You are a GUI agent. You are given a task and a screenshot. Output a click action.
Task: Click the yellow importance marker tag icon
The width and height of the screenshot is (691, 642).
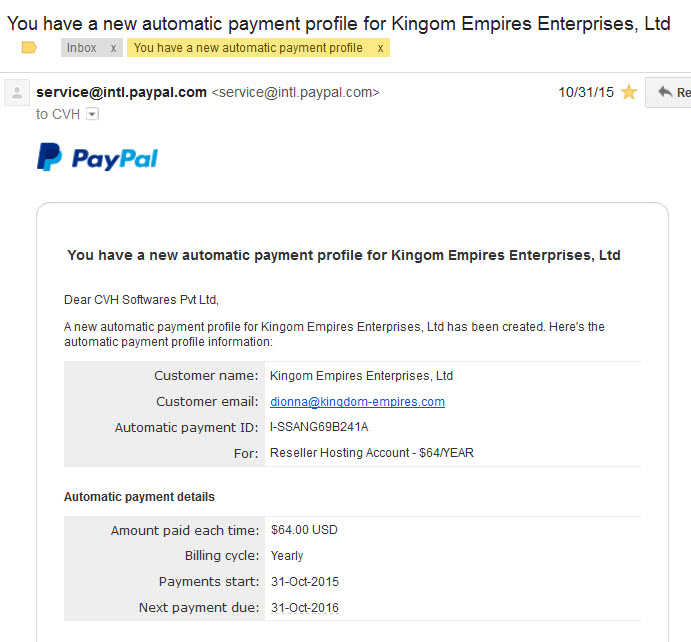click(29, 47)
